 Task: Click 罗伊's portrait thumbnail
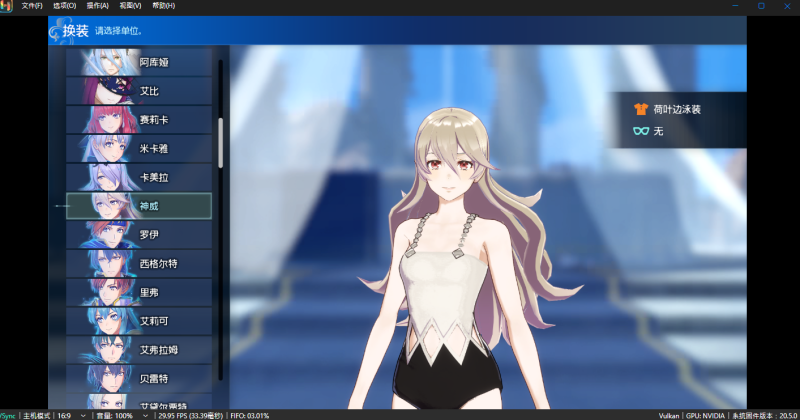(108, 235)
